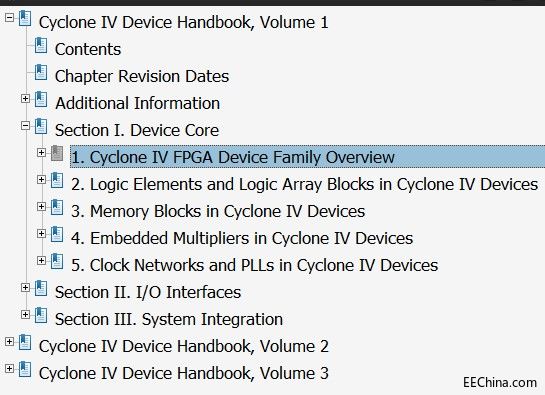Image resolution: width=545 pixels, height=395 pixels.
Task: Click the Contents bookmark icon
Action: [x=41, y=46]
